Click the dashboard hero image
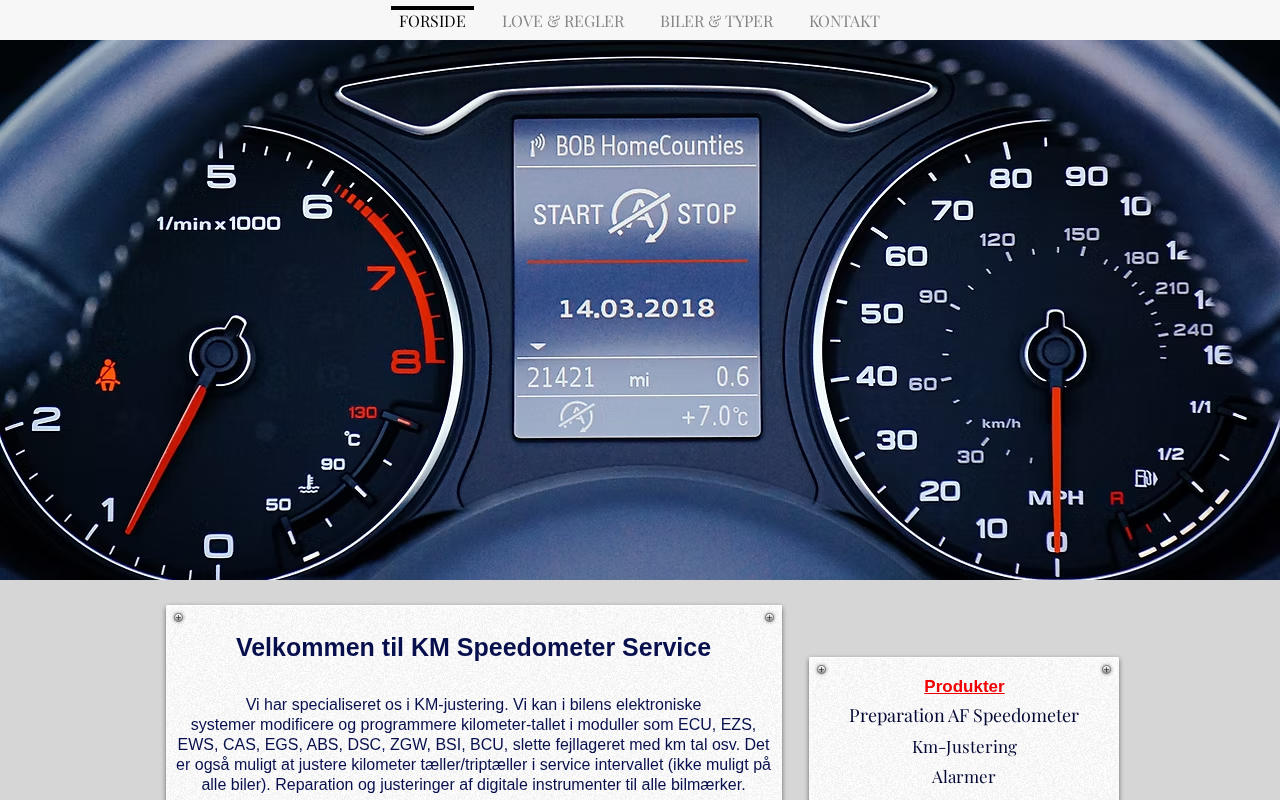The height and width of the screenshot is (800, 1280). click(x=640, y=310)
